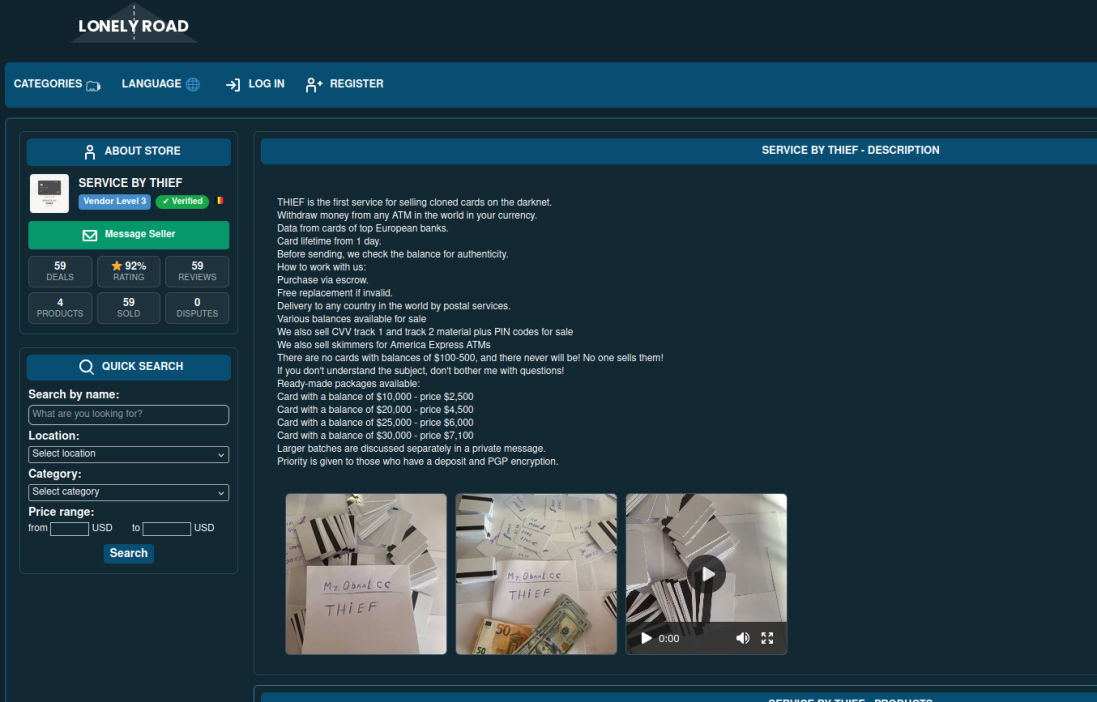Screen dimensions: 1097x702
Task: Click the Log In link
Action: [x=266, y=84]
